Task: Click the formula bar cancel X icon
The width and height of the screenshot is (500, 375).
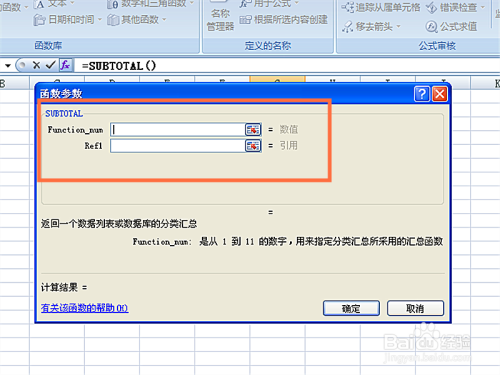Action: point(36,65)
